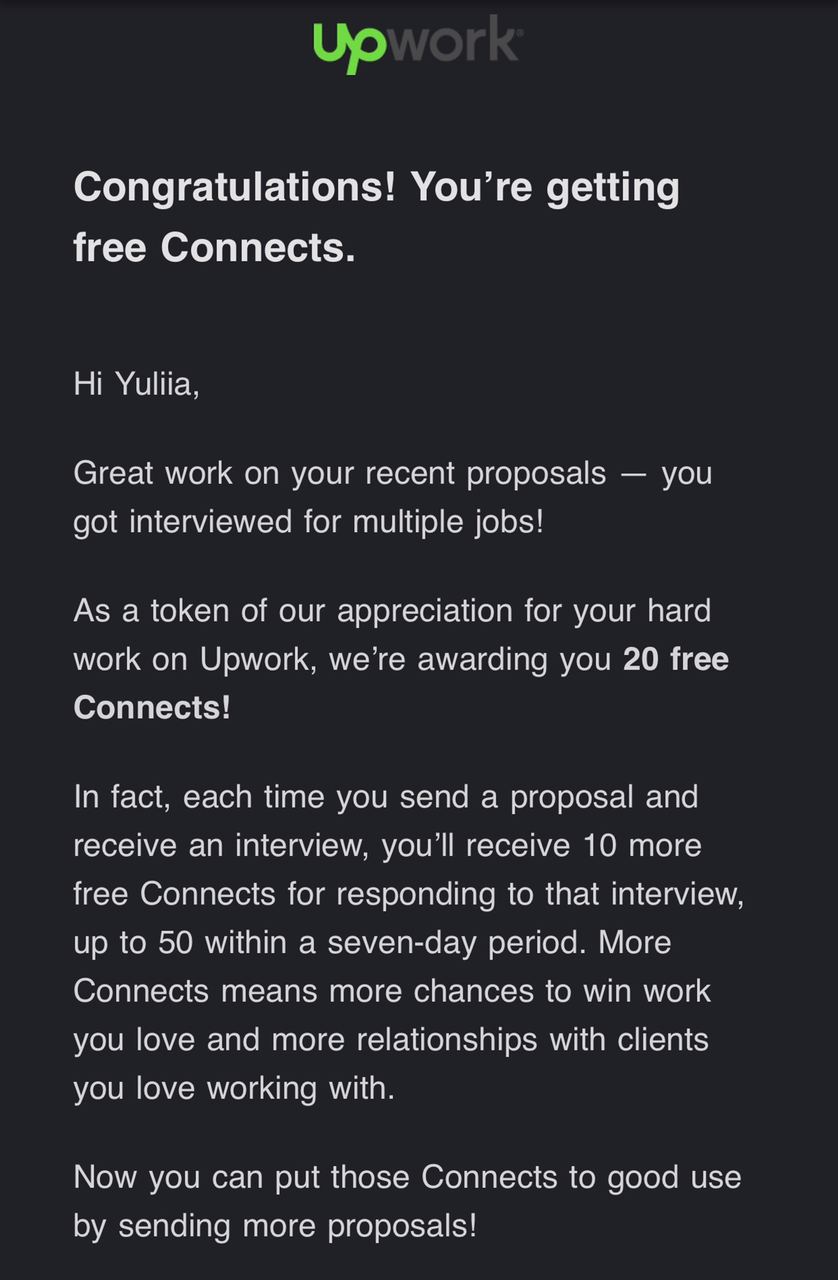
Task: Click the 'Great work on your recent proposals' line
Action: click(x=340, y=473)
